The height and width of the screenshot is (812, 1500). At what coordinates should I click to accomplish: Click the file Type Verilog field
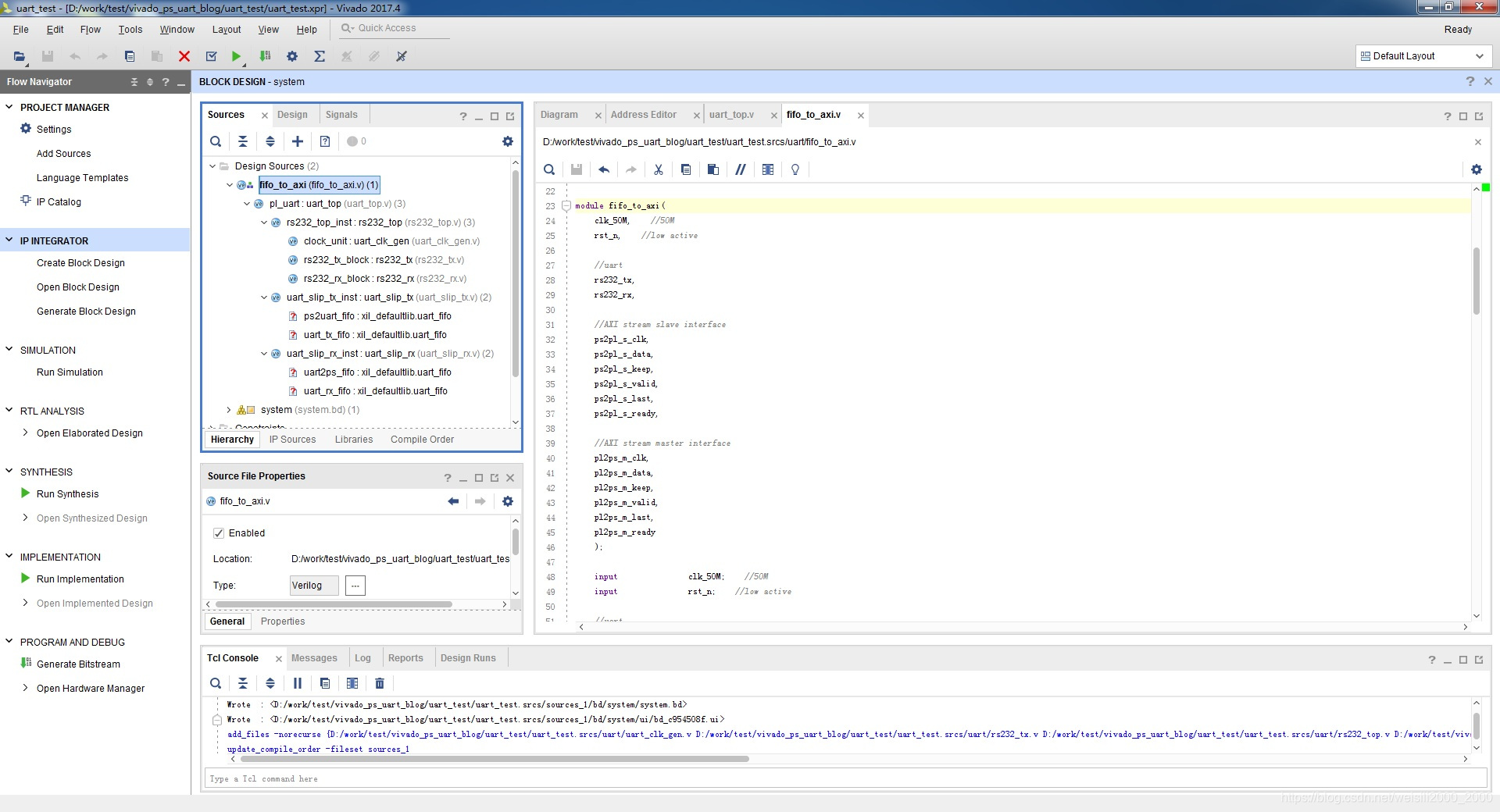[314, 586]
